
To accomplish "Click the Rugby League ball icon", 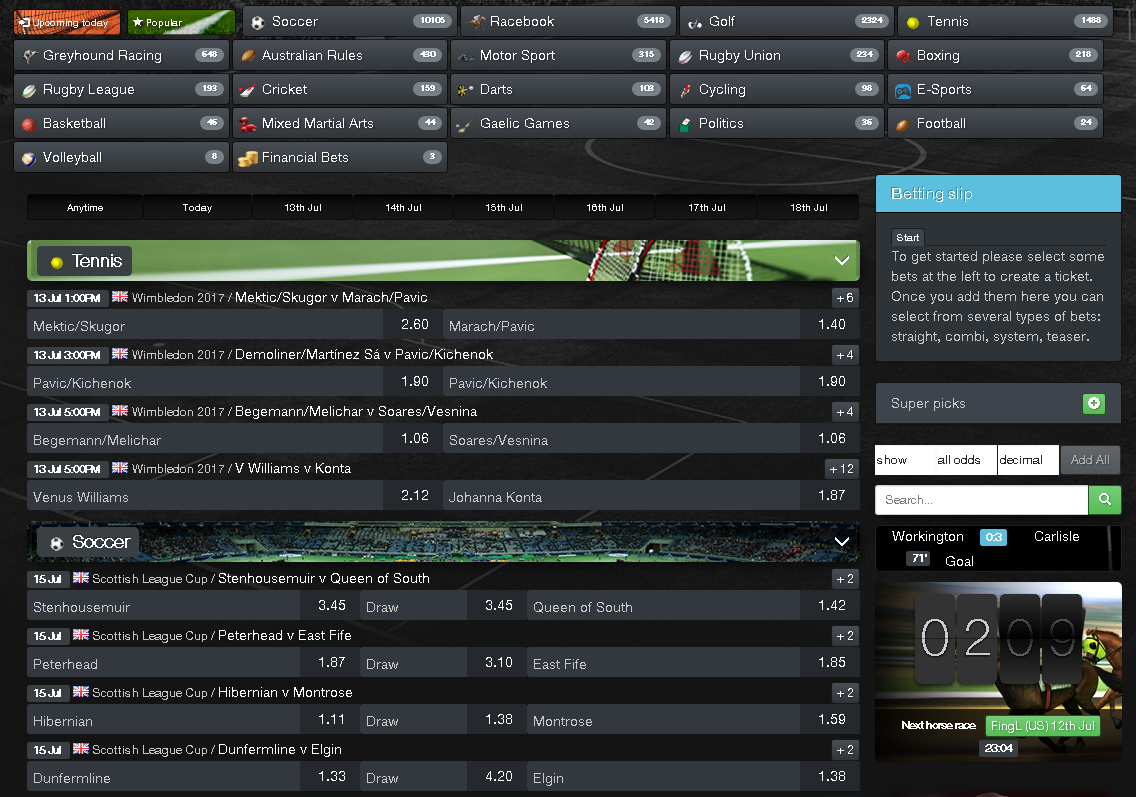I will 29,90.
